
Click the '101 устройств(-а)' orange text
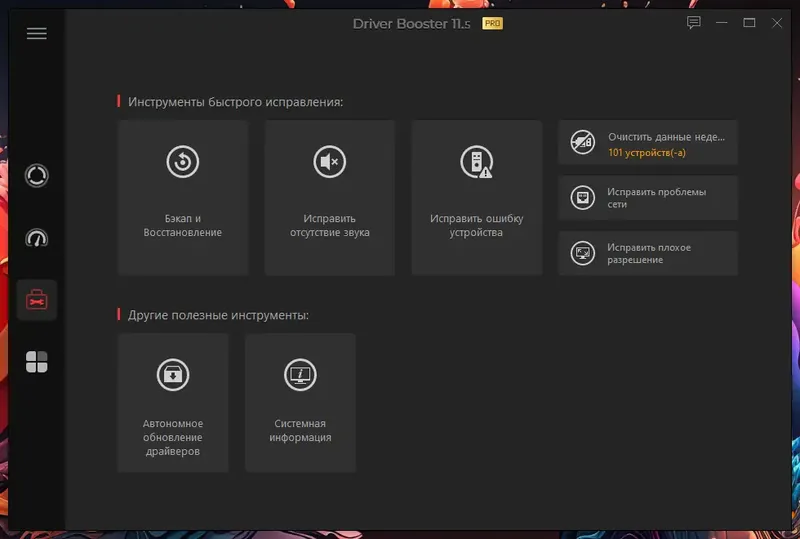[x=646, y=153]
